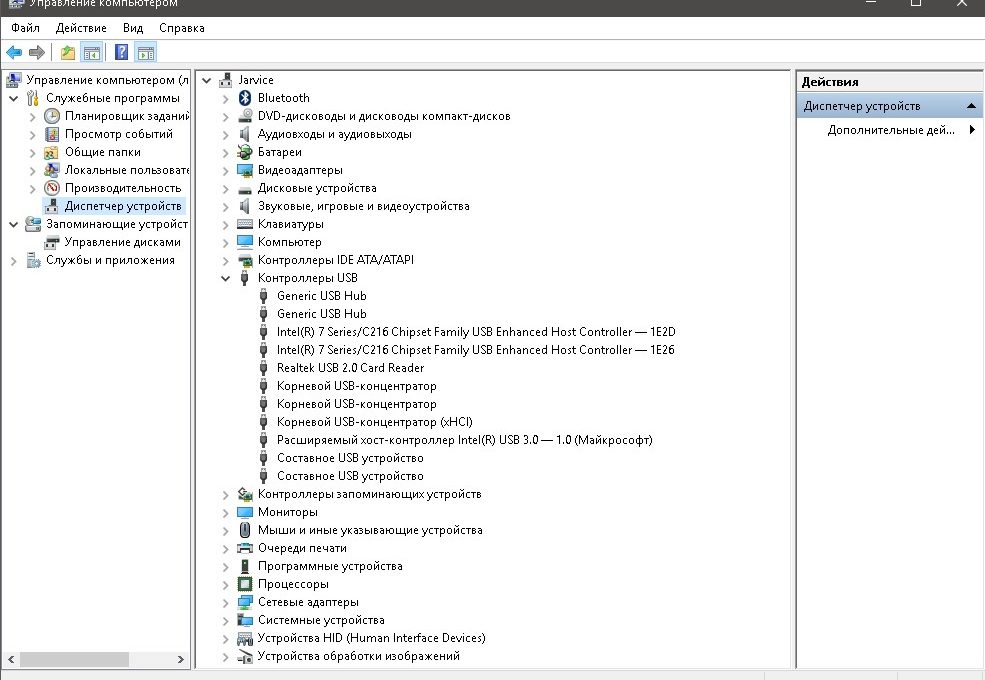
Task: Click the DVD-дисководы disc drive icon
Action: (245, 116)
